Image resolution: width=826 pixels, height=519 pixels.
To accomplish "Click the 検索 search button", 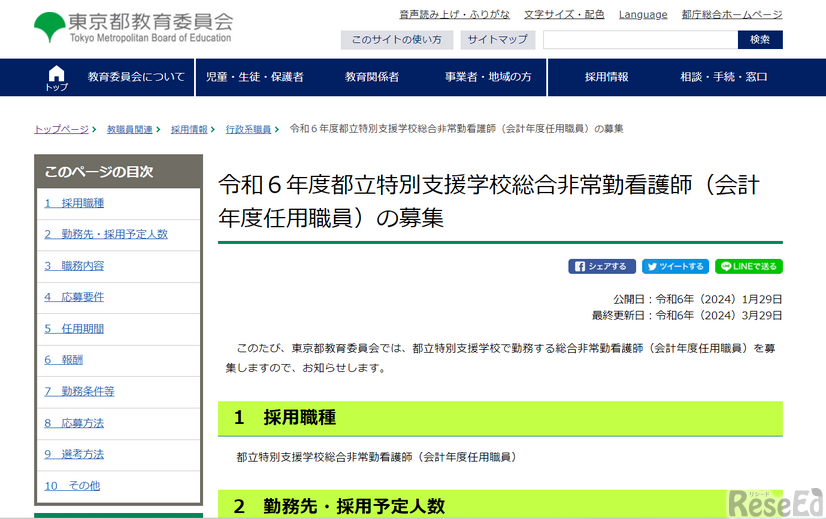I will coord(760,40).
